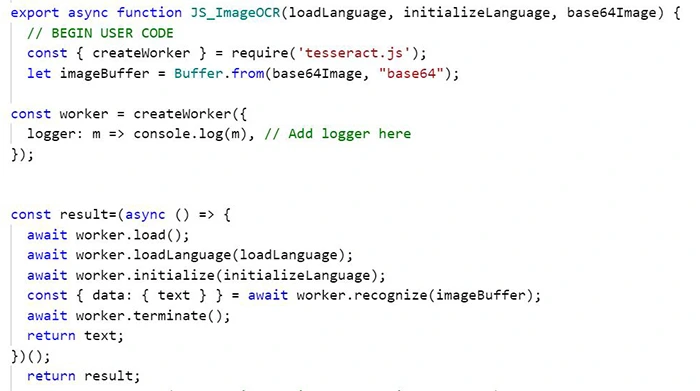Click the JS_ImageOCR function name
Image resolution: width=700 pixels, height=391 pixels.
click(x=235, y=13)
